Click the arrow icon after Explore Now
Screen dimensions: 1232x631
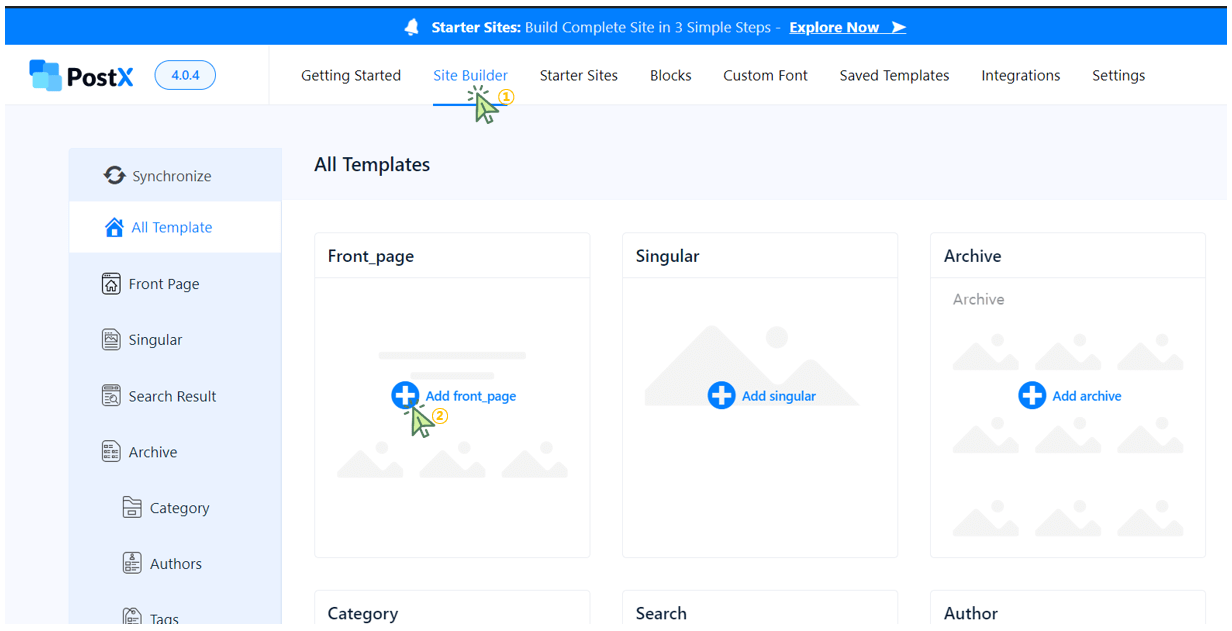point(898,28)
